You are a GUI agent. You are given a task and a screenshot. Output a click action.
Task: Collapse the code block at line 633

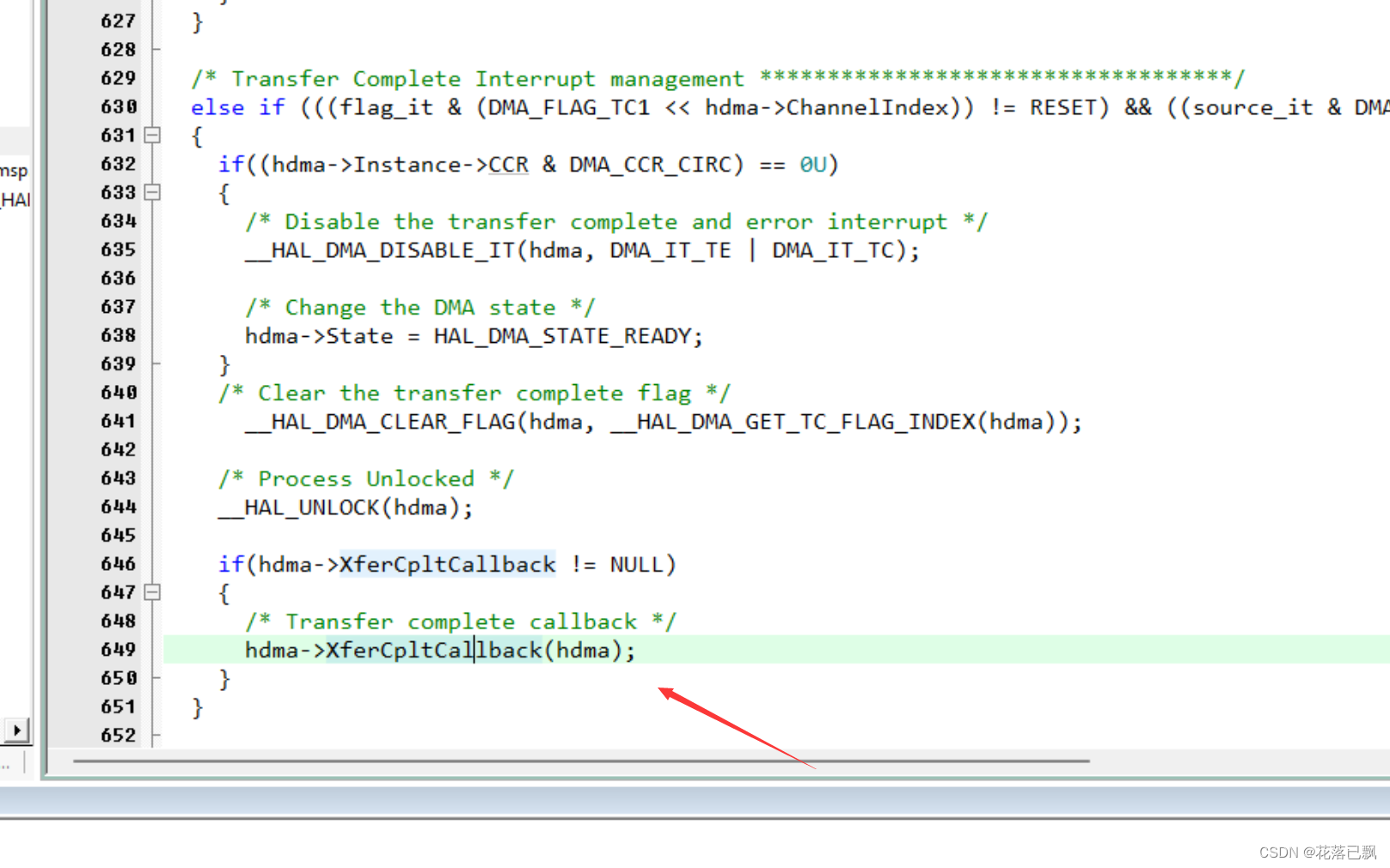[152, 193]
